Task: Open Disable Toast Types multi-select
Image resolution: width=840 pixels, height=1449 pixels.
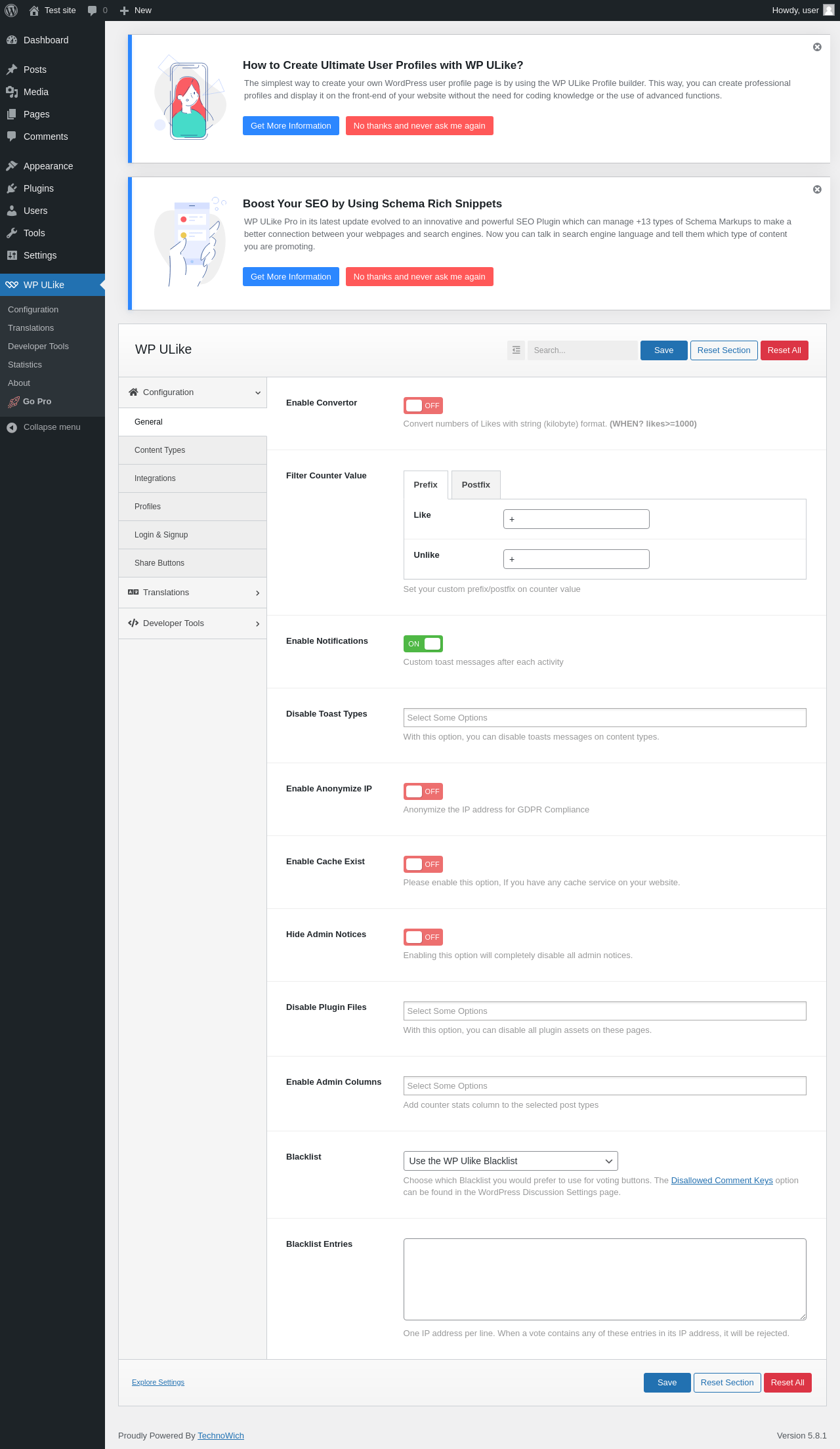Action: click(x=604, y=718)
